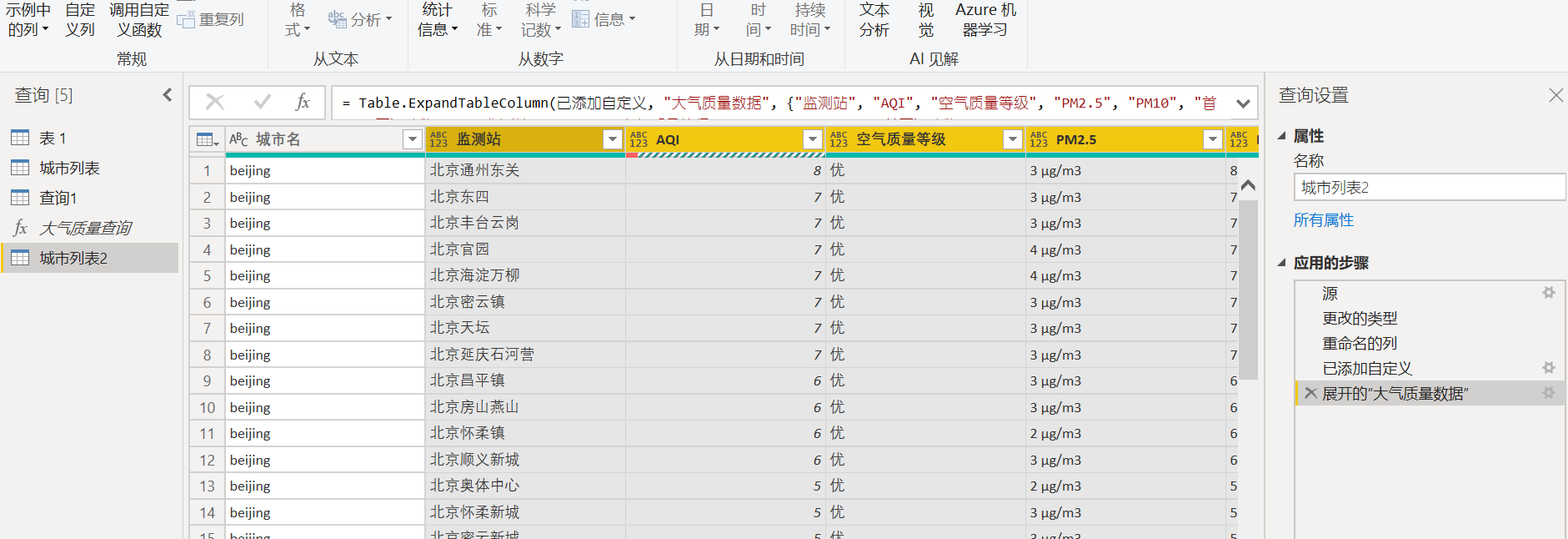This screenshot has width=1568, height=539.
Task: Click 4 µg/m3 cell in 北京官园 row
Action: [1125, 249]
